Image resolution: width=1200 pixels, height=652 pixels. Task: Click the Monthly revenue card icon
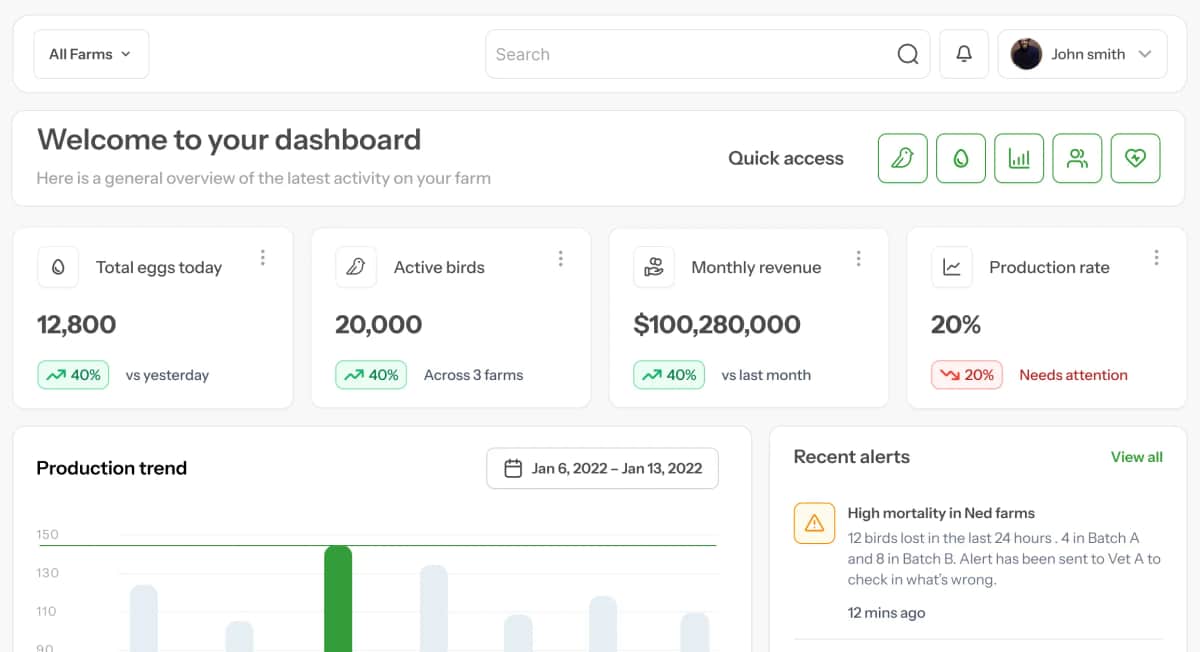click(654, 267)
